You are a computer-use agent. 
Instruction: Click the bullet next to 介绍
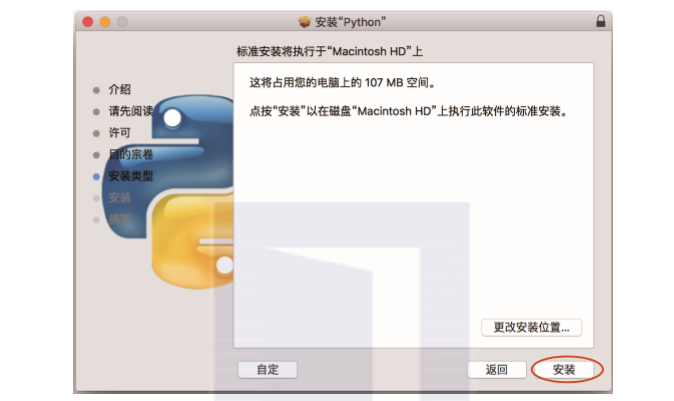[96, 90]
